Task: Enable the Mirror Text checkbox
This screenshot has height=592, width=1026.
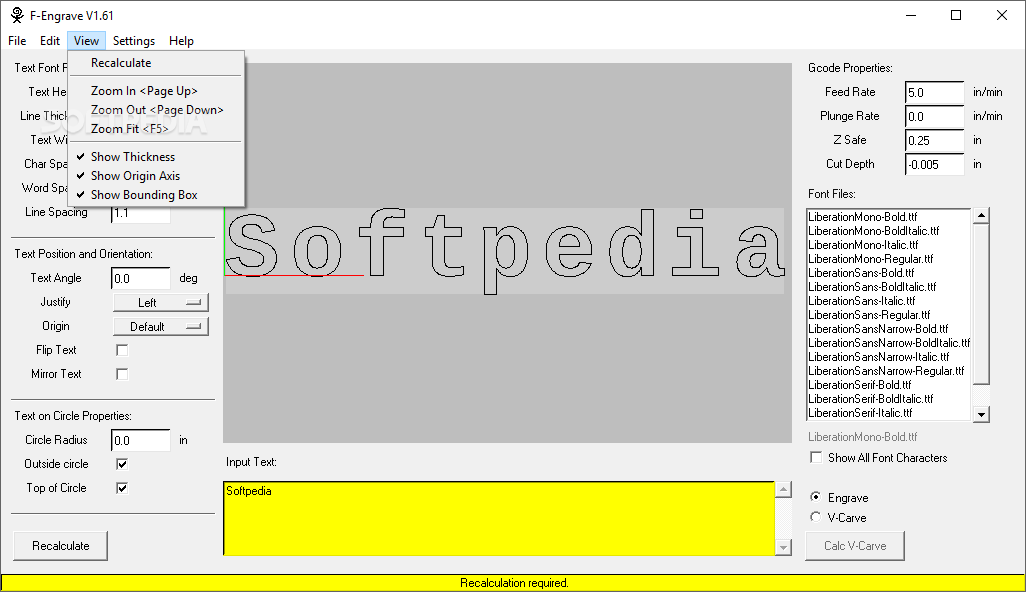Action: click(x=122, y=374)
